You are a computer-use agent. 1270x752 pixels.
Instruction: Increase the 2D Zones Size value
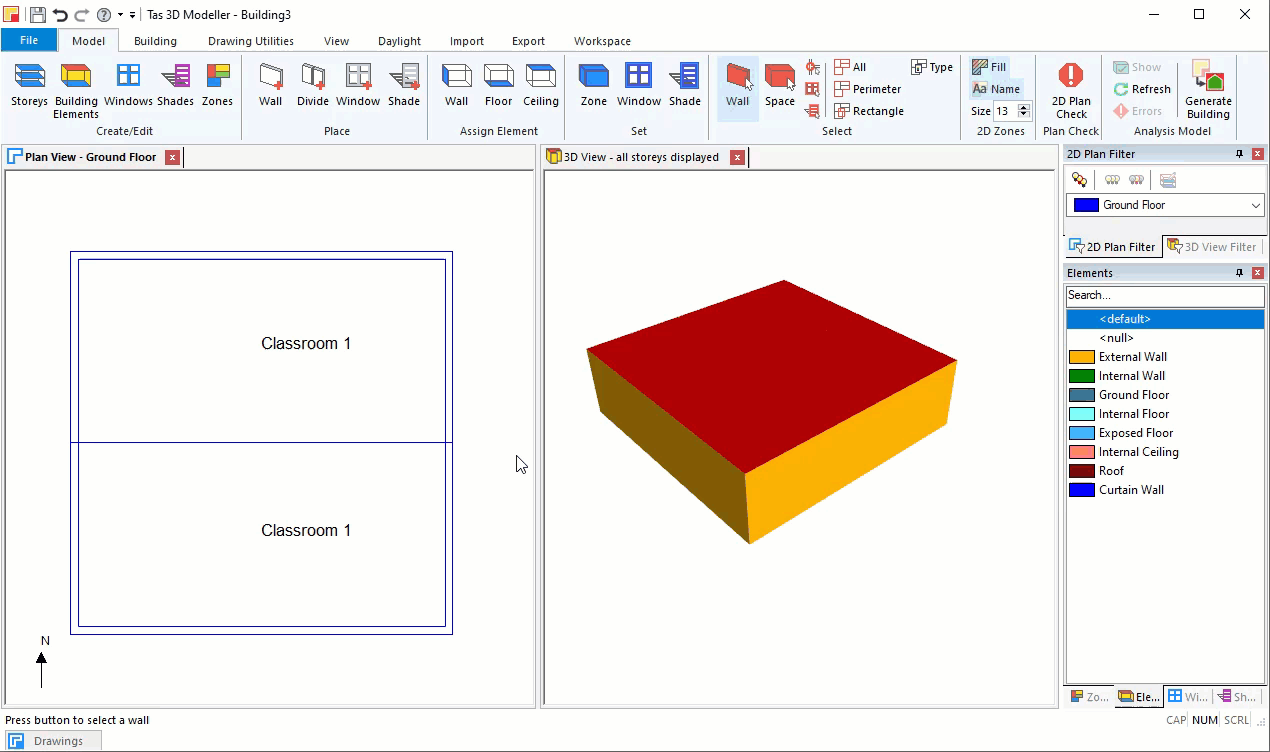click(1024, 108)
